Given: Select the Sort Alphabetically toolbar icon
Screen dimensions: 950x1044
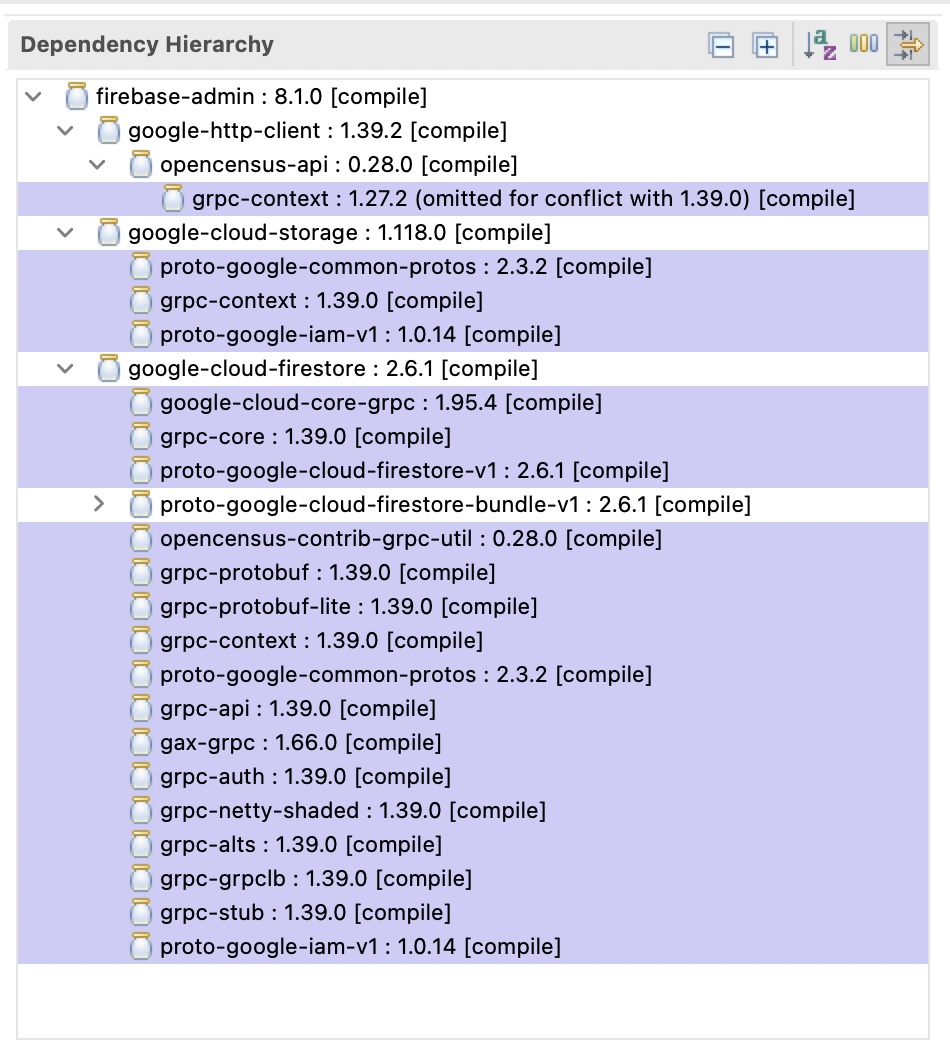Looking at the screenshot, I should (819, 44).
